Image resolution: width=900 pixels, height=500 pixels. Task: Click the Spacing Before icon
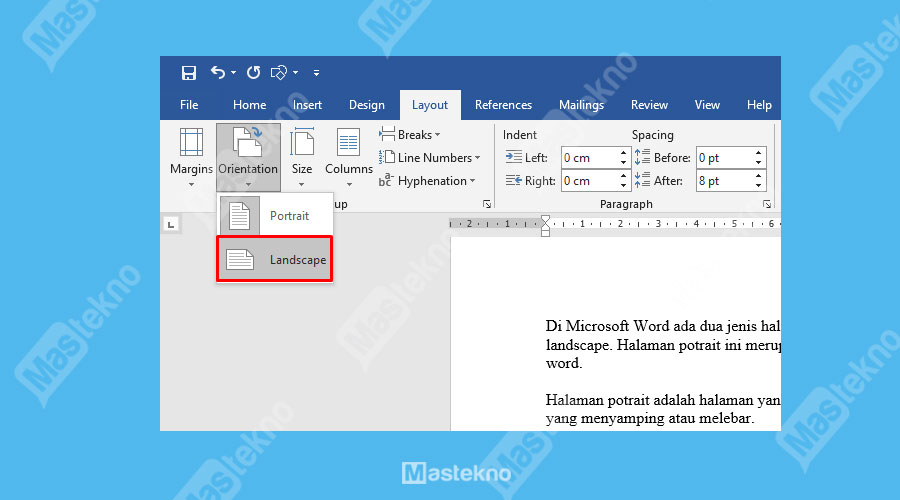coord(642,157)
